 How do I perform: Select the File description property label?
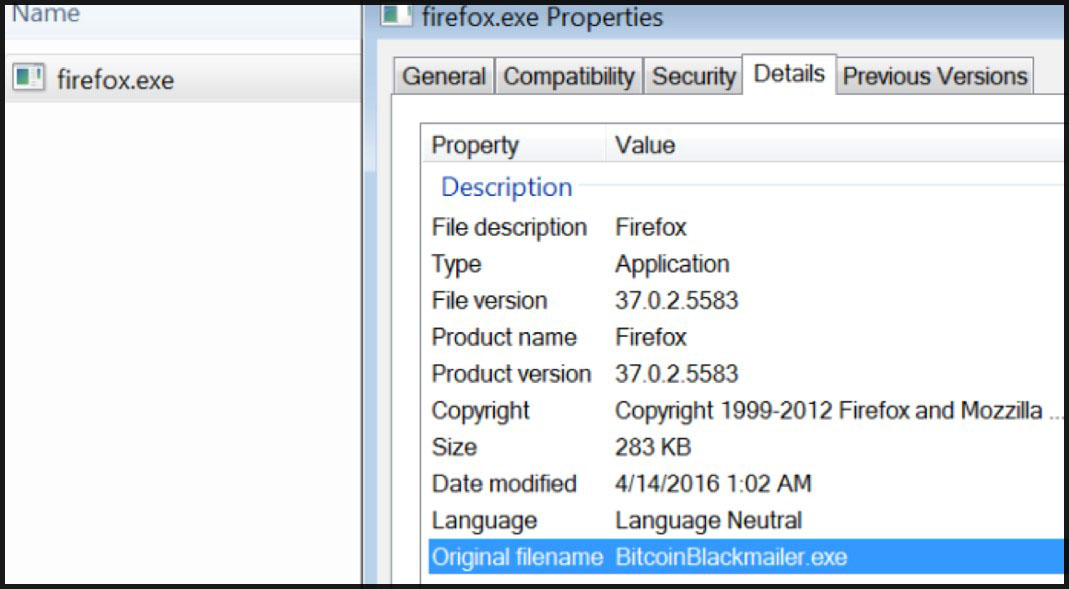pos(509,227)
